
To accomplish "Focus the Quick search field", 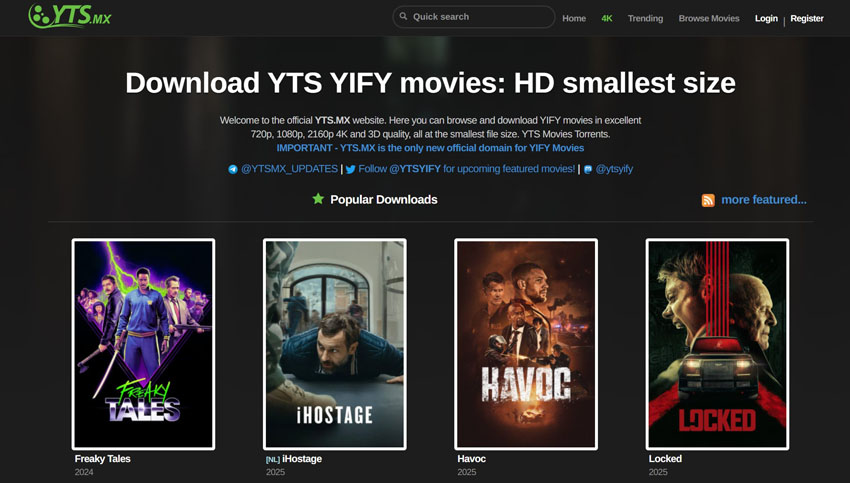I will (x=474, y=17).
